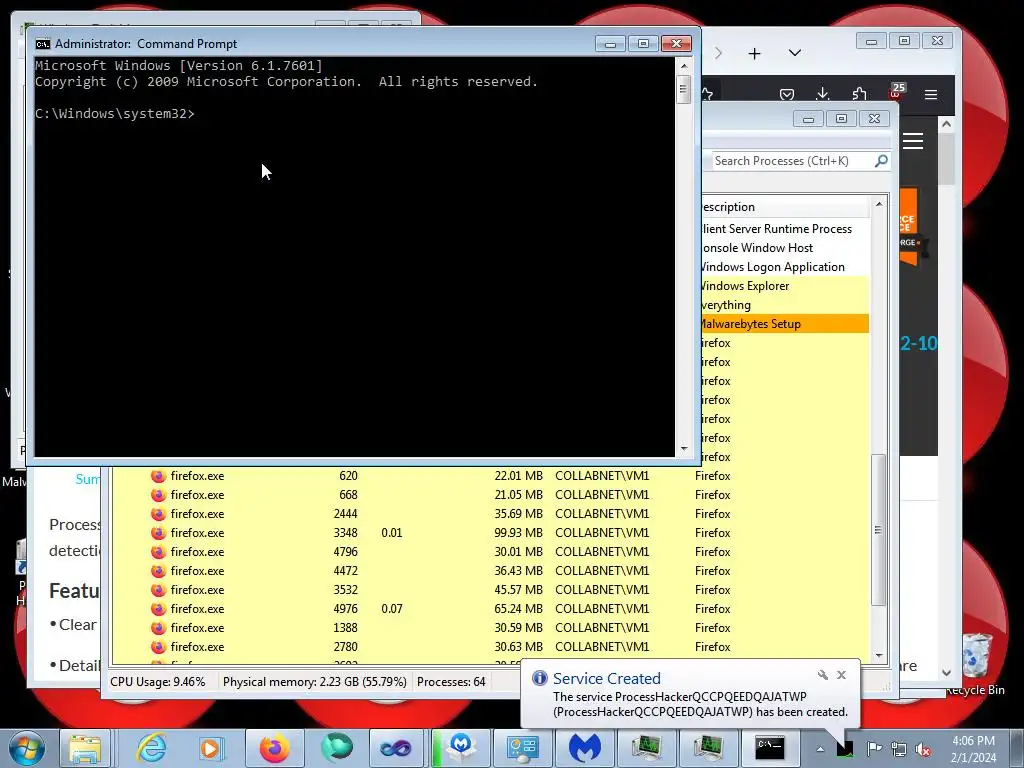The image size is (1024, 768).
Task: Click Process Hacker list scroll-down arrow
Action: (879, 656)
